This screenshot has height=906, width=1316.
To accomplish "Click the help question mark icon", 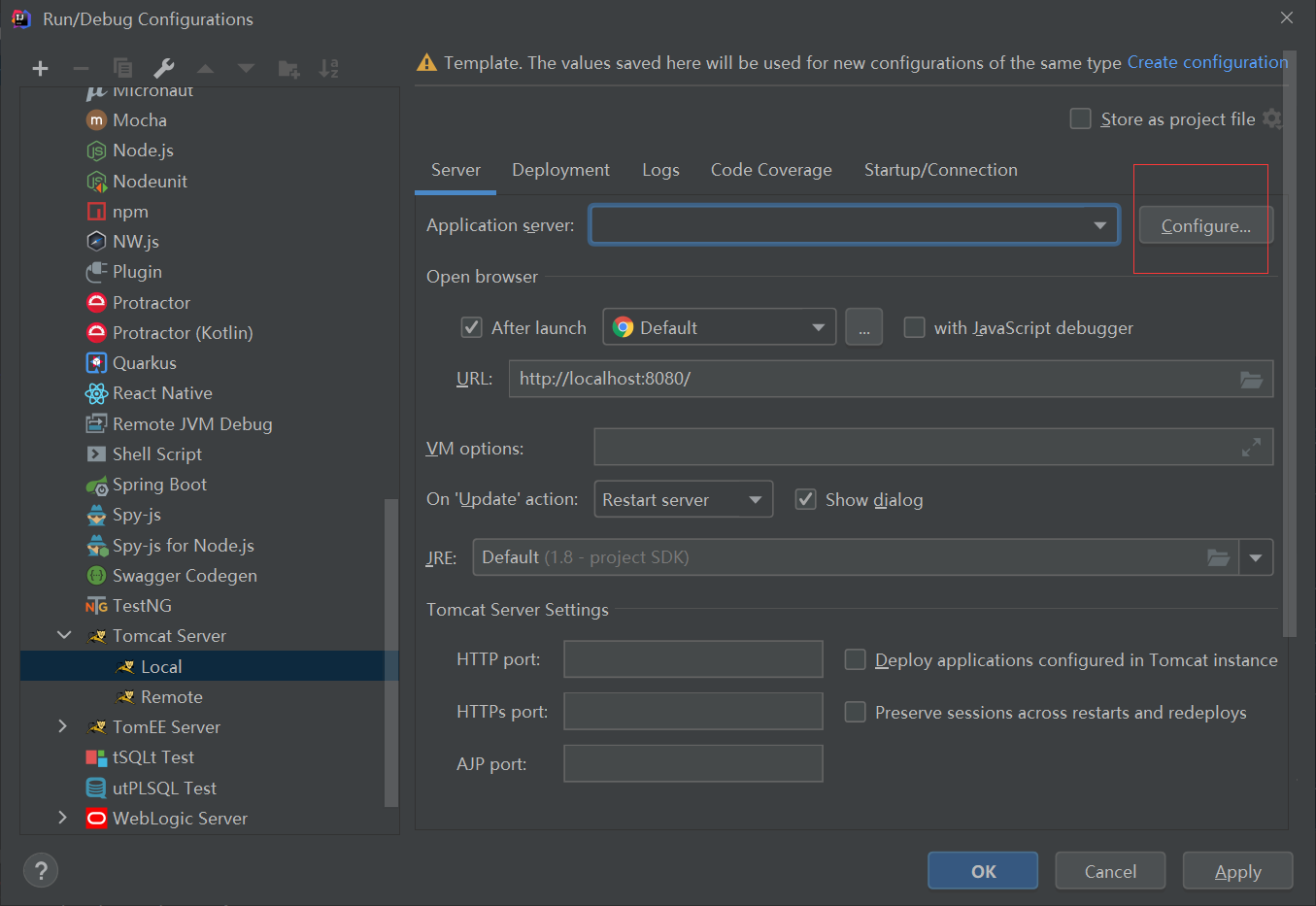I will point(40,870).
